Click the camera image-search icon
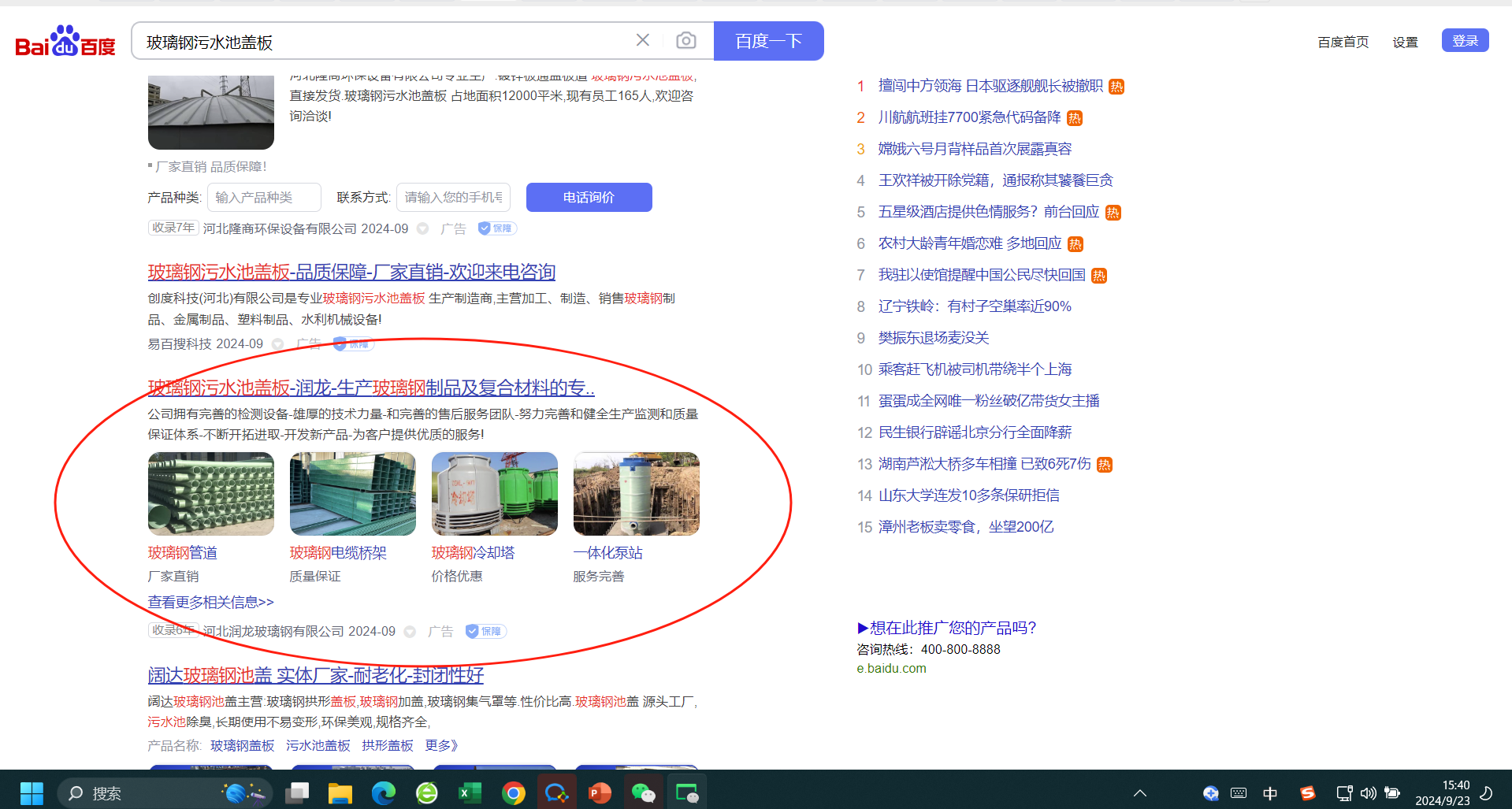The height and width of the screenshot is (809, 1512). (685, 40)
